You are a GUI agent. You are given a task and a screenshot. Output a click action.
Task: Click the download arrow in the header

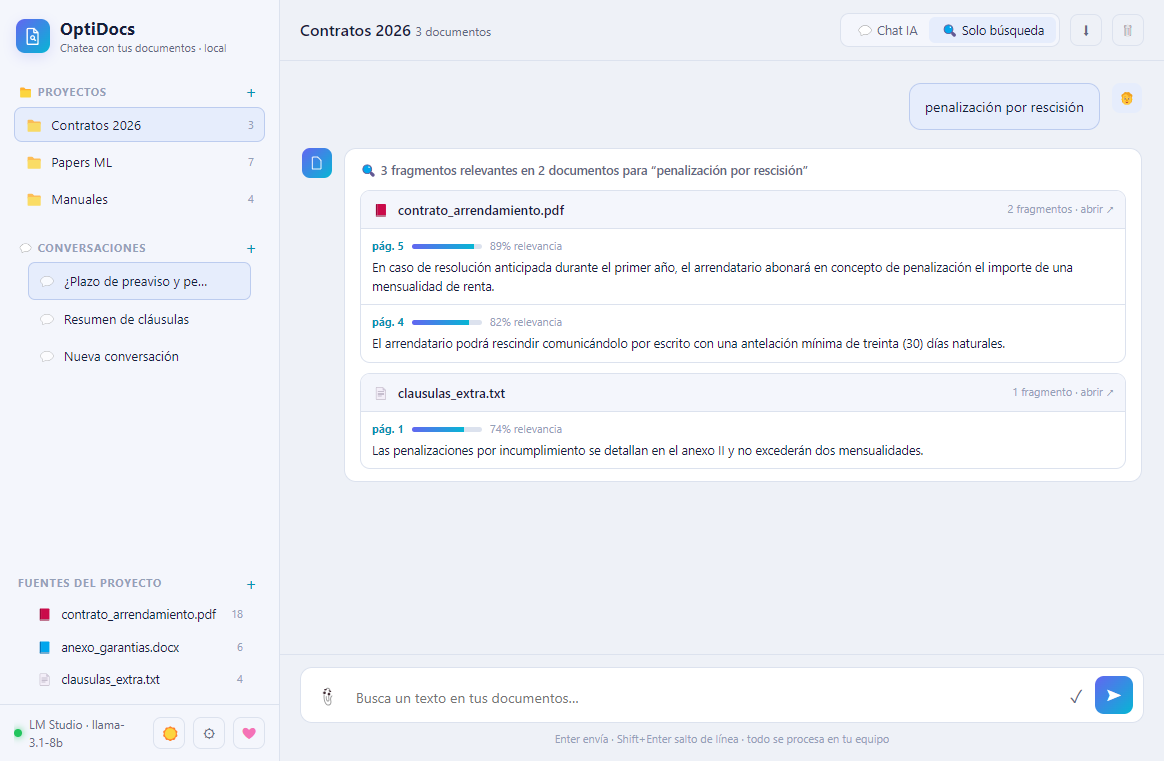[x=1085, y=30]
